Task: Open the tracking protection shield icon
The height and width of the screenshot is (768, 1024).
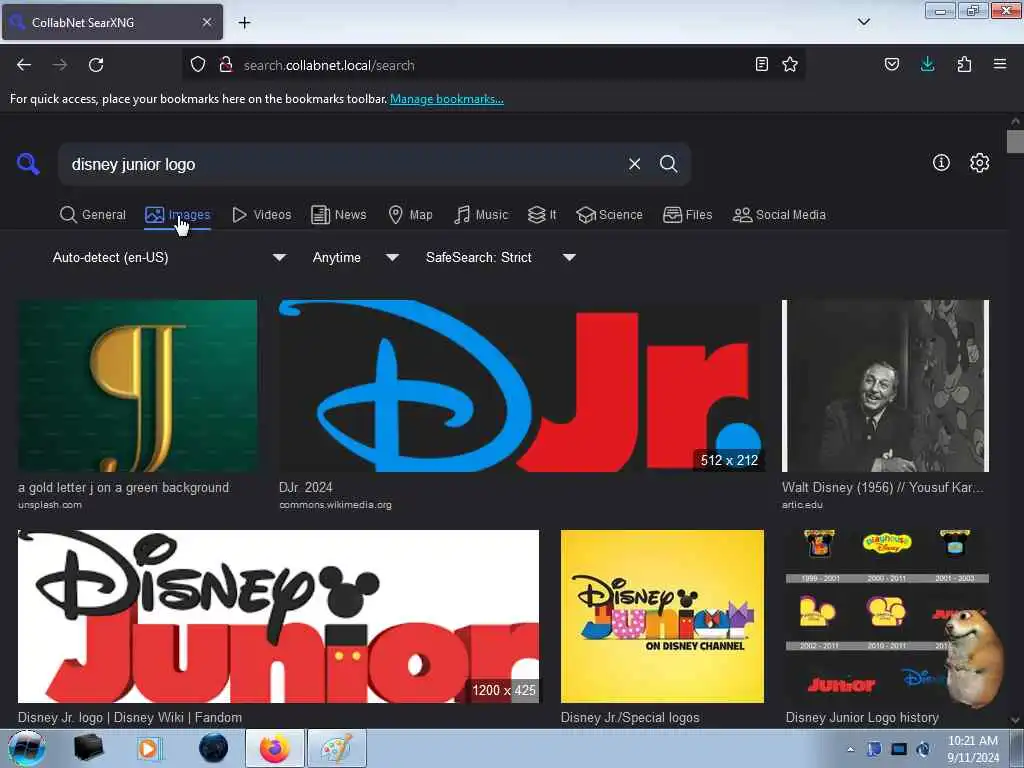Action: [198, 65]
